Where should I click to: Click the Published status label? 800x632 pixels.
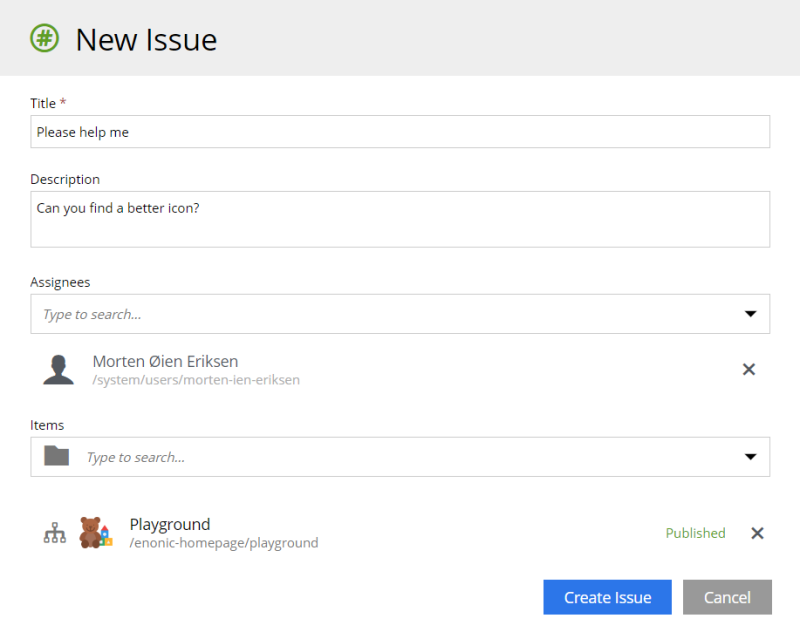(695, 533)
